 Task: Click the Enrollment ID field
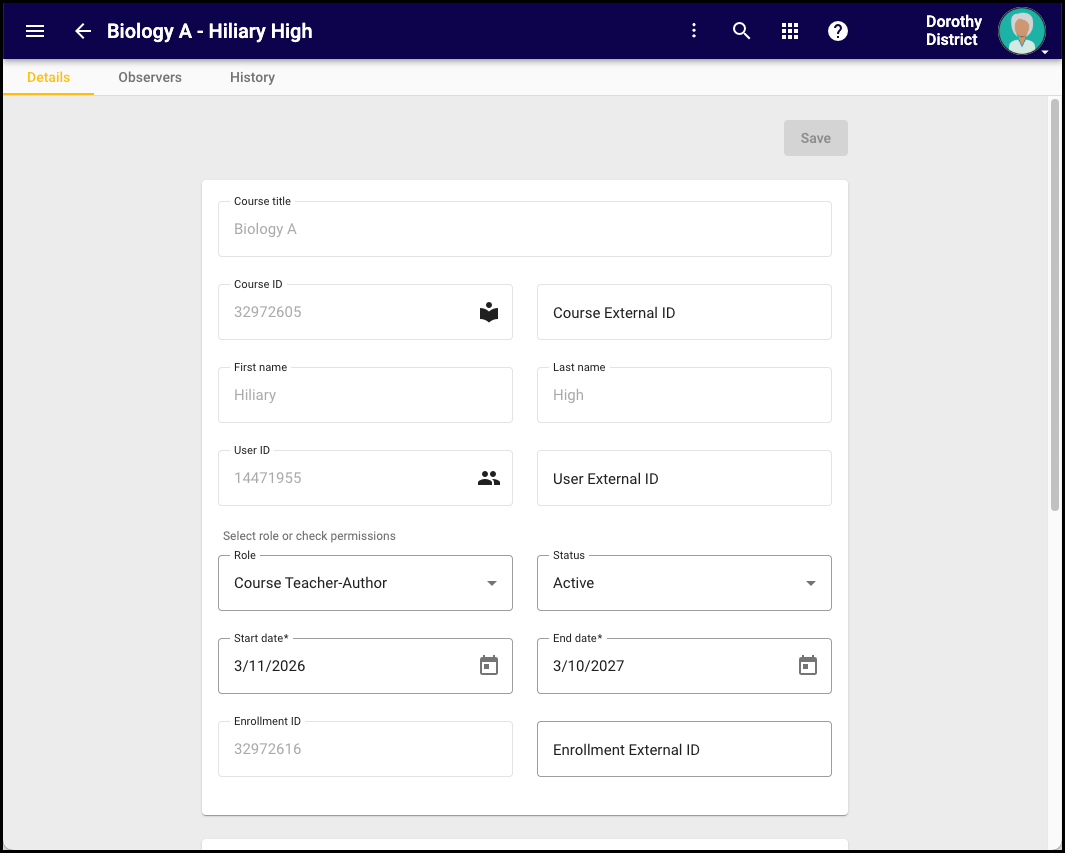(365, 748)
